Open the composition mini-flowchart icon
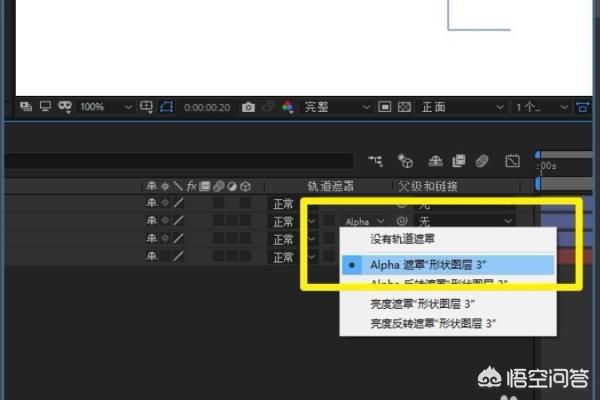Screen dimensions: 600x400 (375, 161)
